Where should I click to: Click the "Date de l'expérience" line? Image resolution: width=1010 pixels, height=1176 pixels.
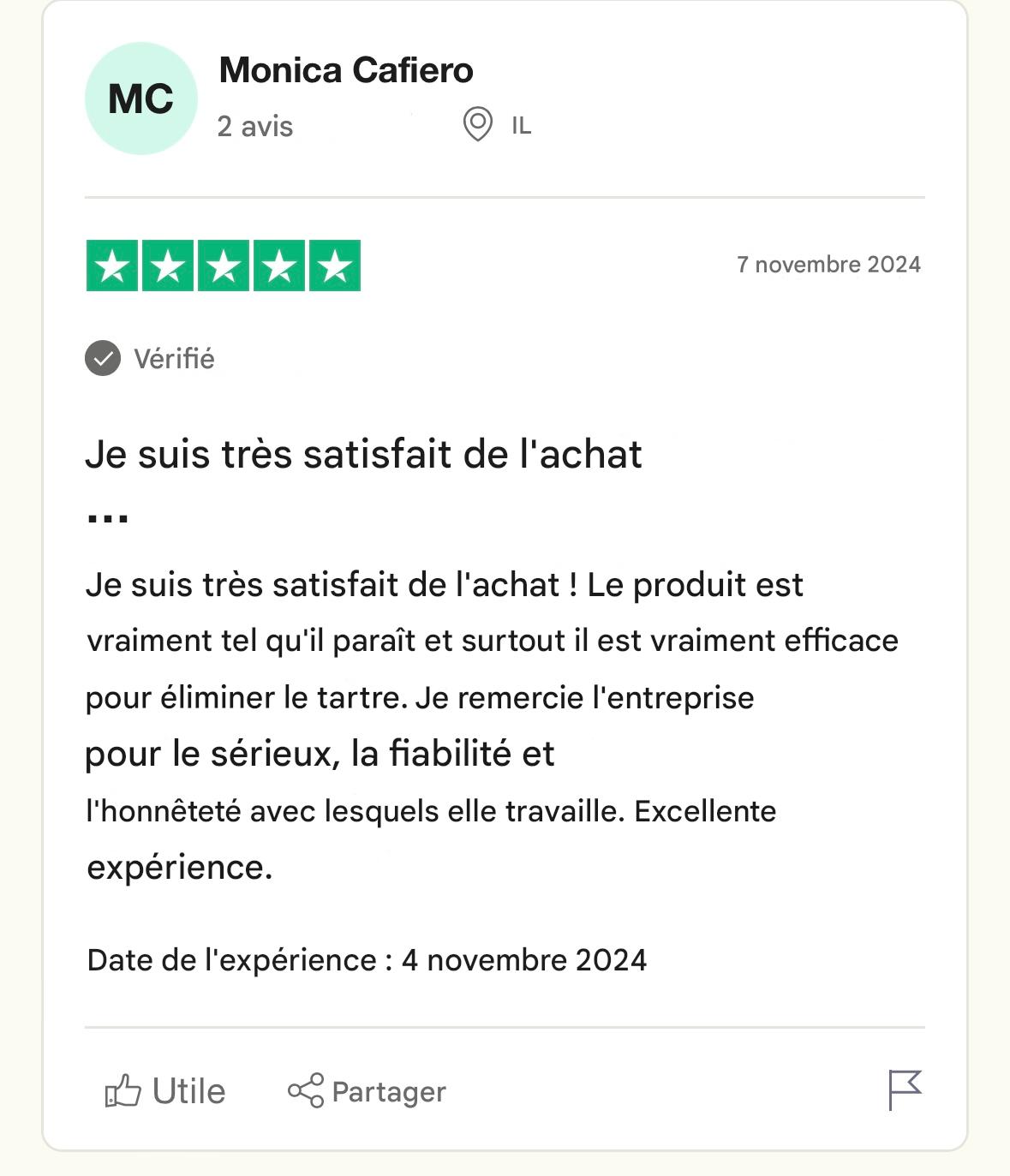(x=367, y=960)
